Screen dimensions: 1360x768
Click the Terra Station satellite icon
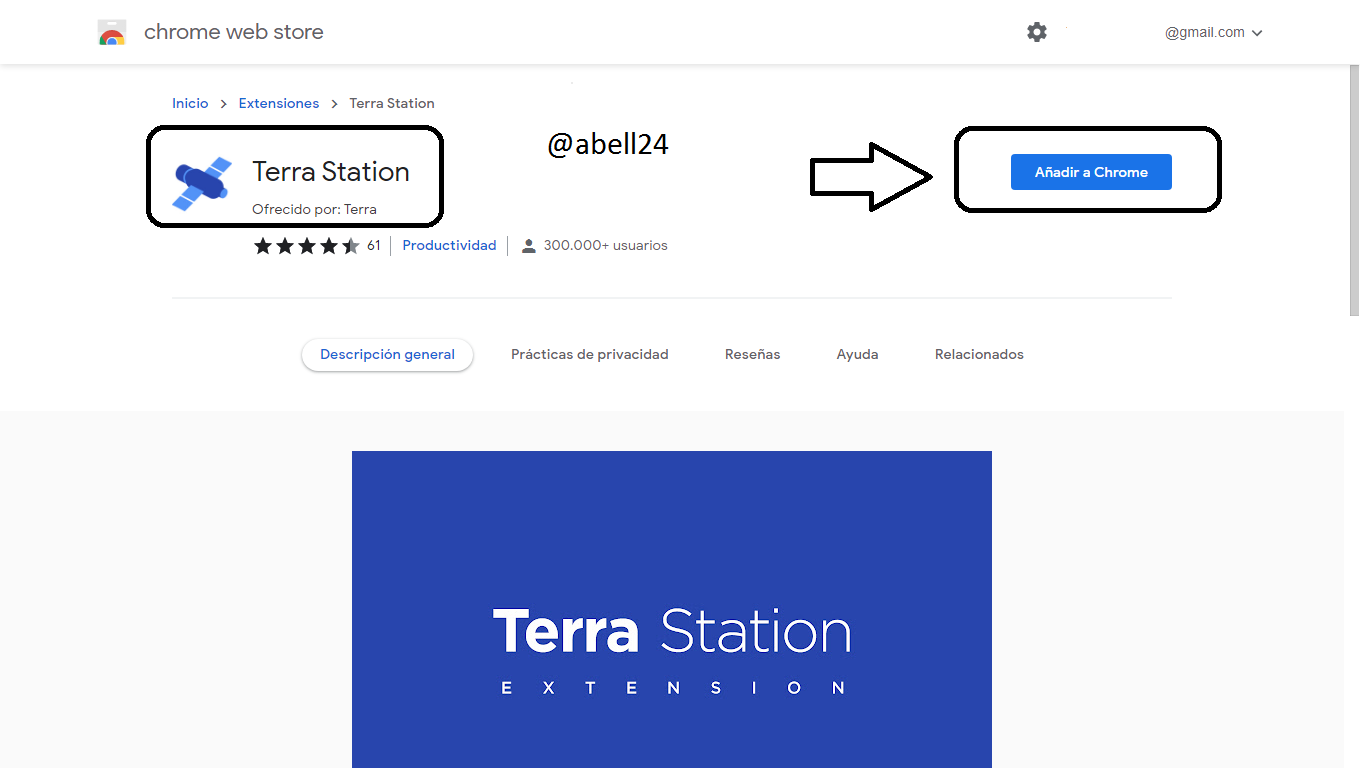(x=203, y=183)
